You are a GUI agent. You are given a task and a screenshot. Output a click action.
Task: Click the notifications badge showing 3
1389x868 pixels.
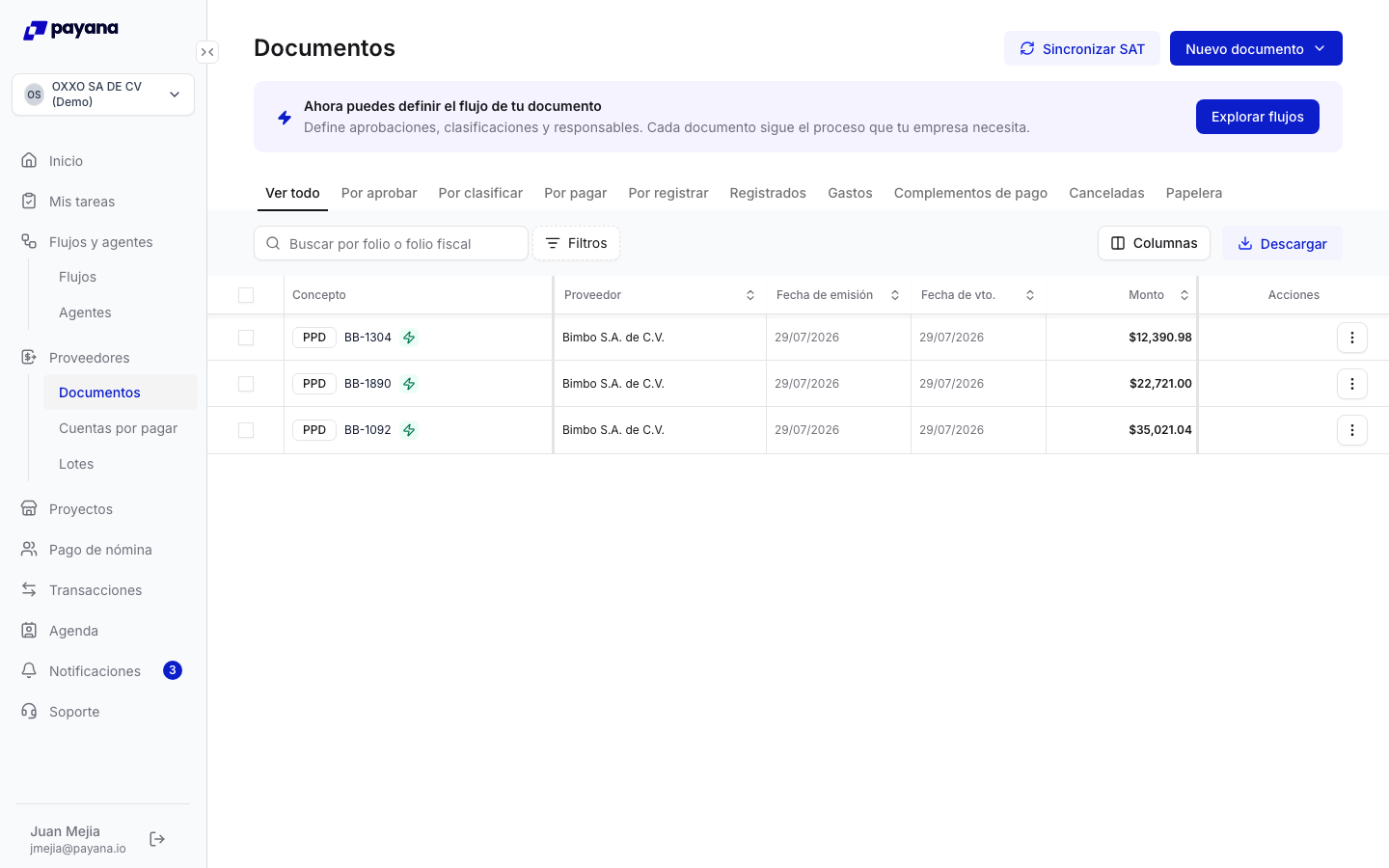click(173, 670)
